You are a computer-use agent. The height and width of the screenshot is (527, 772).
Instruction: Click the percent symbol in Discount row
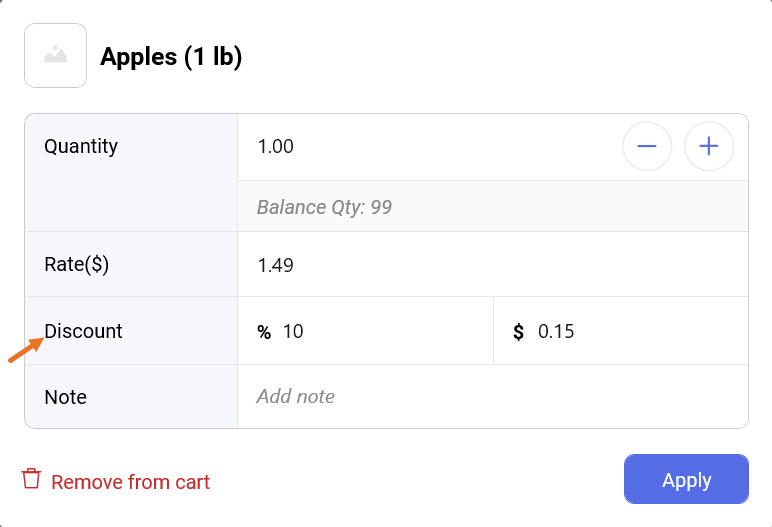pyautogui.click(x=264, y=332)
